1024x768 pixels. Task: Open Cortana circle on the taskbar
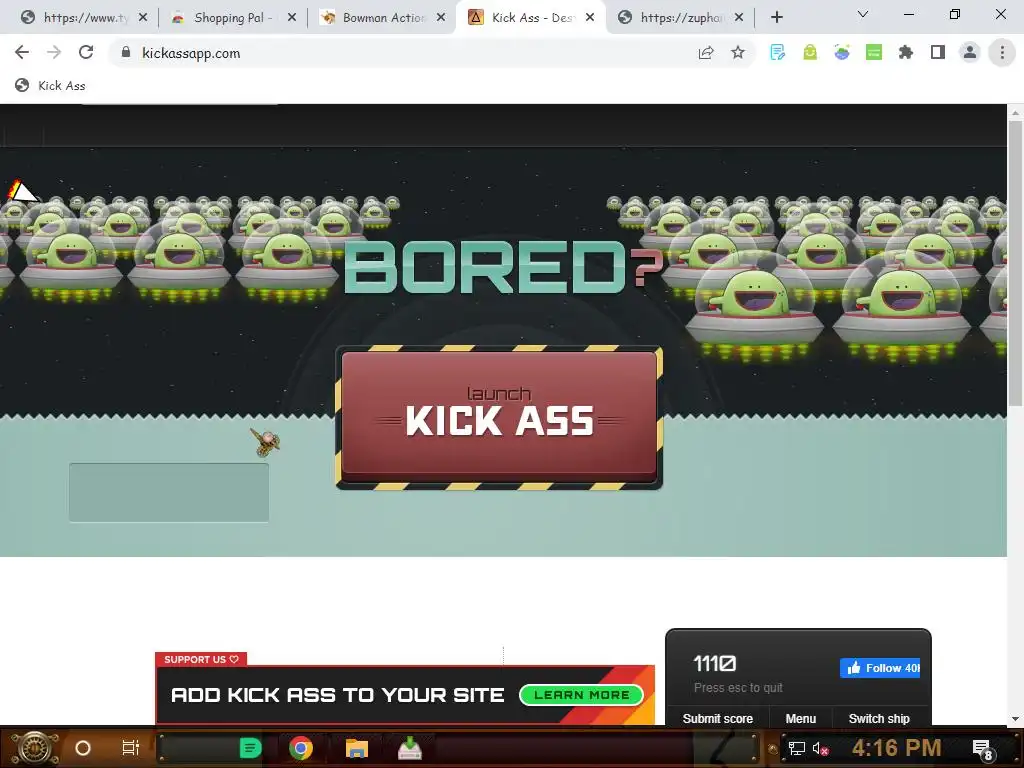click(82, 748)
